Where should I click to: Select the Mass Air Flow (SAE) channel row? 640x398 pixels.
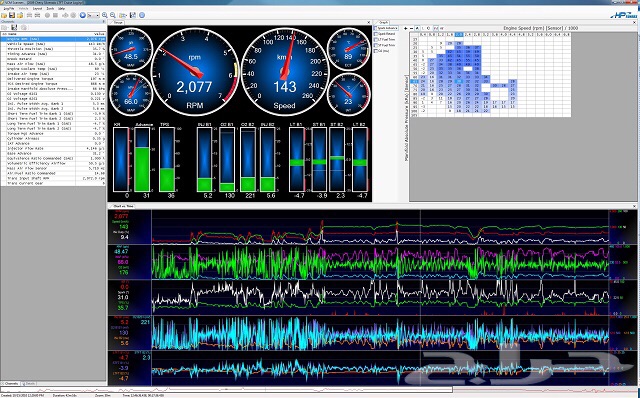pyautogui.click(x=53, y=64)
